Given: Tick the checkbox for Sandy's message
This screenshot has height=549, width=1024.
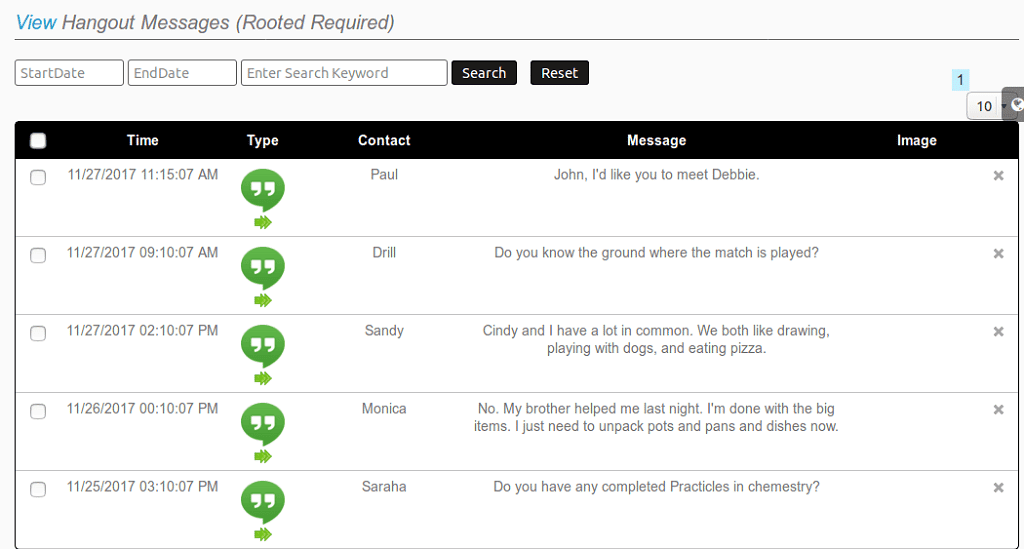Looking at the screenshot, I should click(x=38, y=333).
